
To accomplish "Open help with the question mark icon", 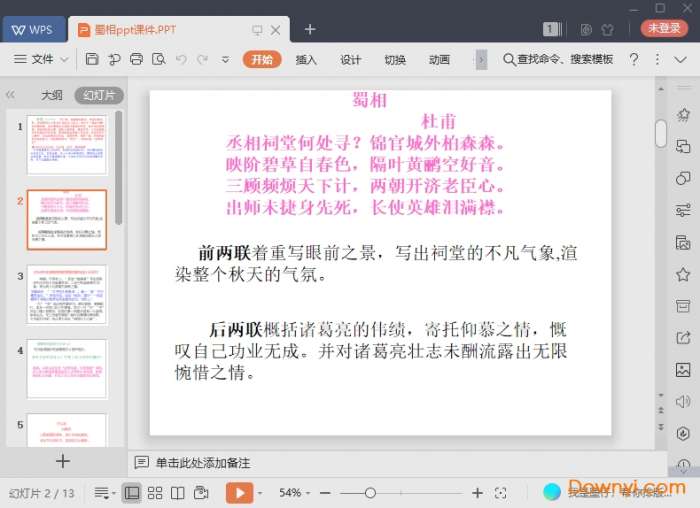I will pos(634,59).
